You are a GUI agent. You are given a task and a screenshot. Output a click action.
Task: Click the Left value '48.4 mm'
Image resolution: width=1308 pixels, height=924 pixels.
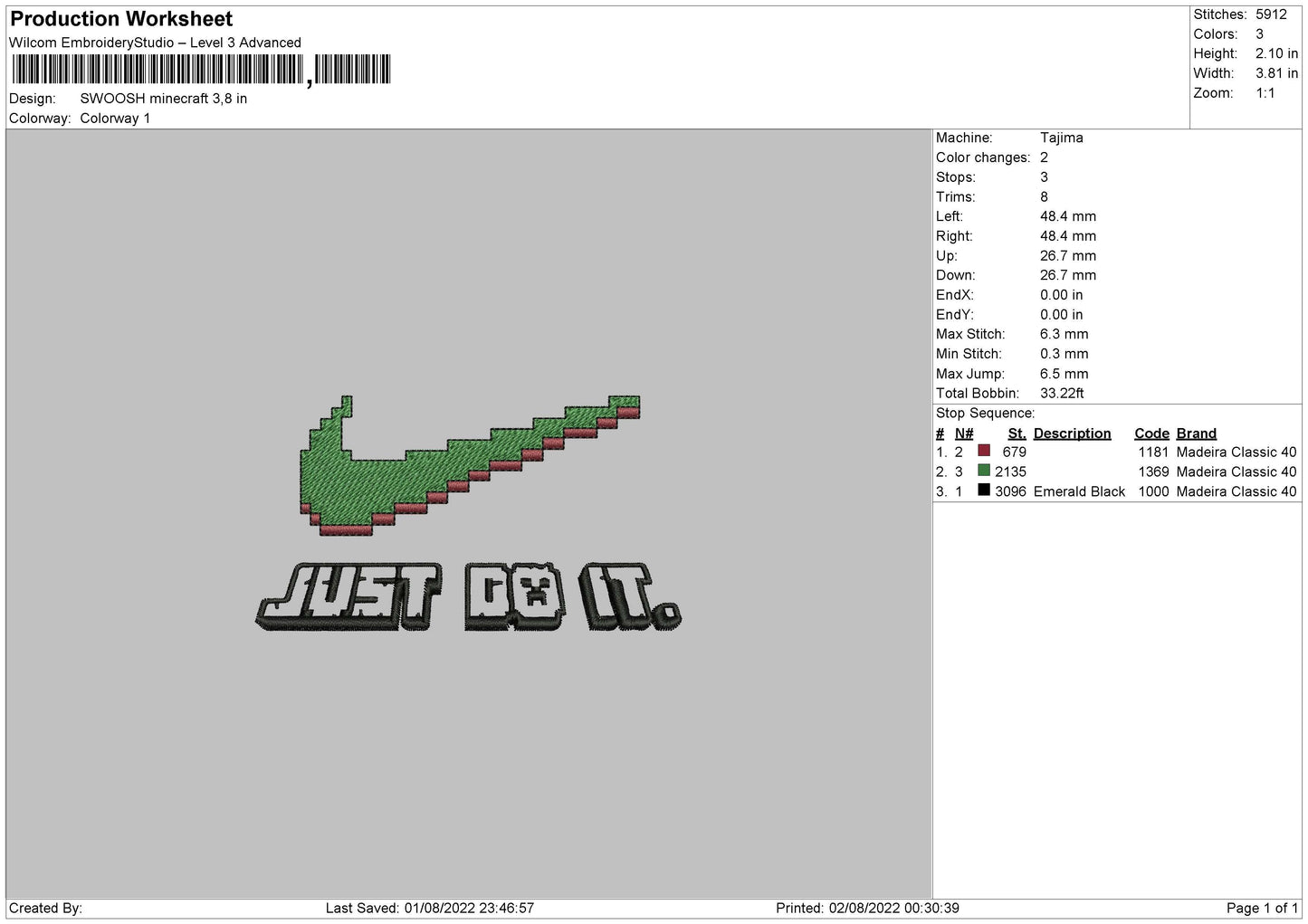click(1068, 216)
